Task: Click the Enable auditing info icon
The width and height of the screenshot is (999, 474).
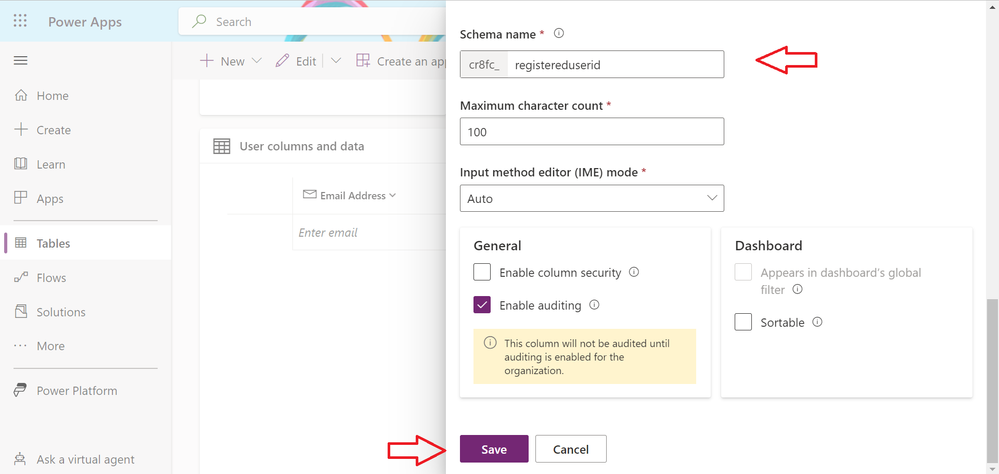Action: pos(594,305)
